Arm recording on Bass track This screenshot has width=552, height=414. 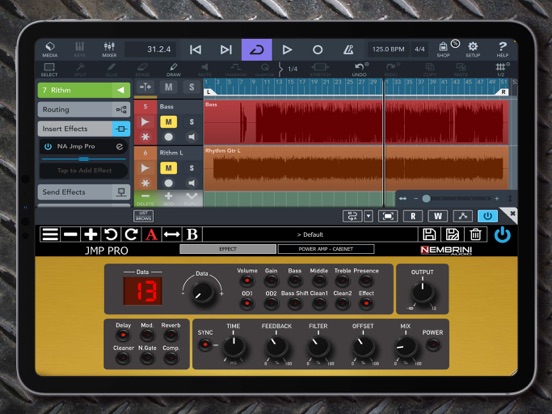coord(169,137)
